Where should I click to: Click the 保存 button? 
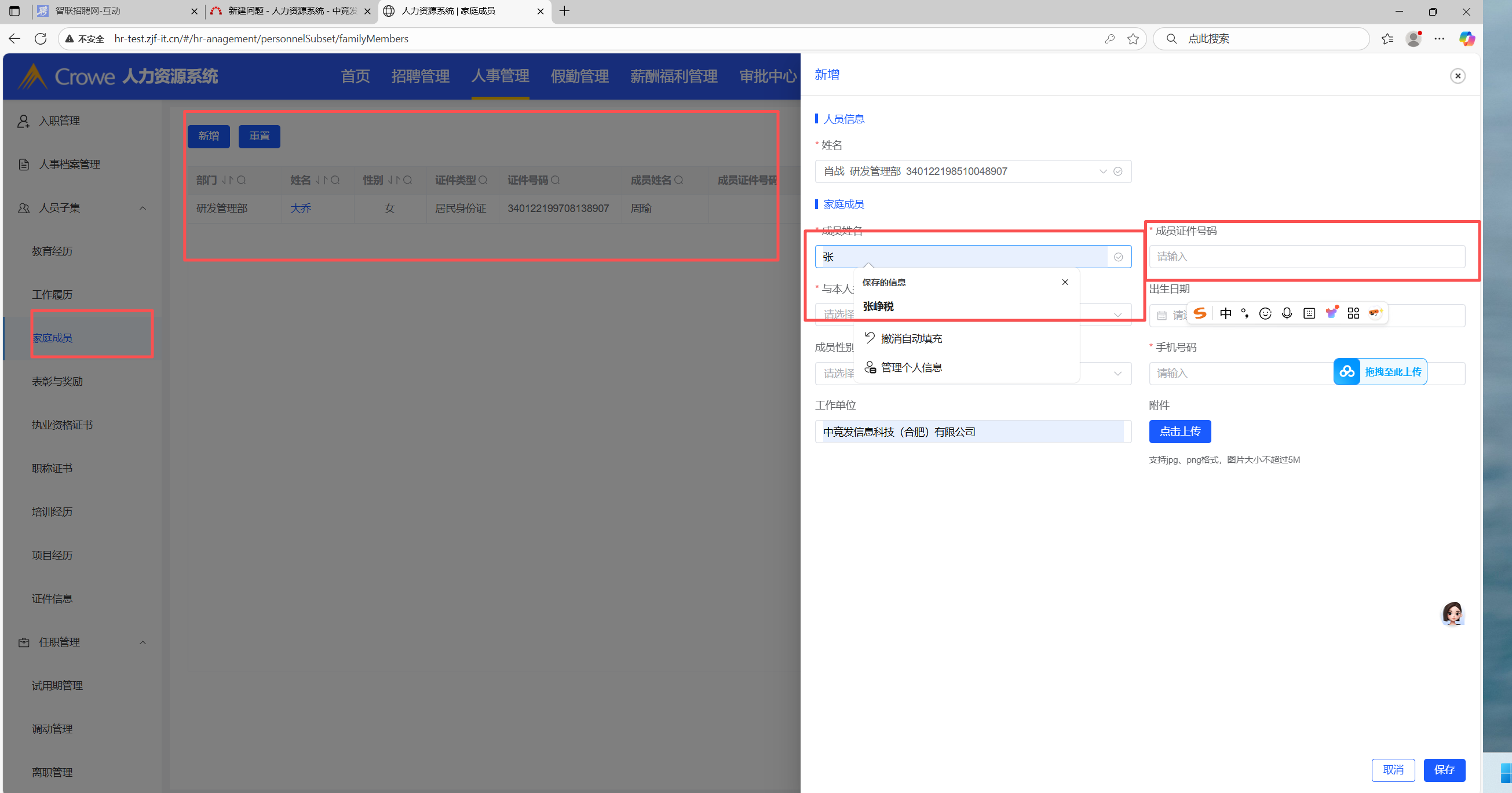pyautogui.click(x=1444, y=769)
